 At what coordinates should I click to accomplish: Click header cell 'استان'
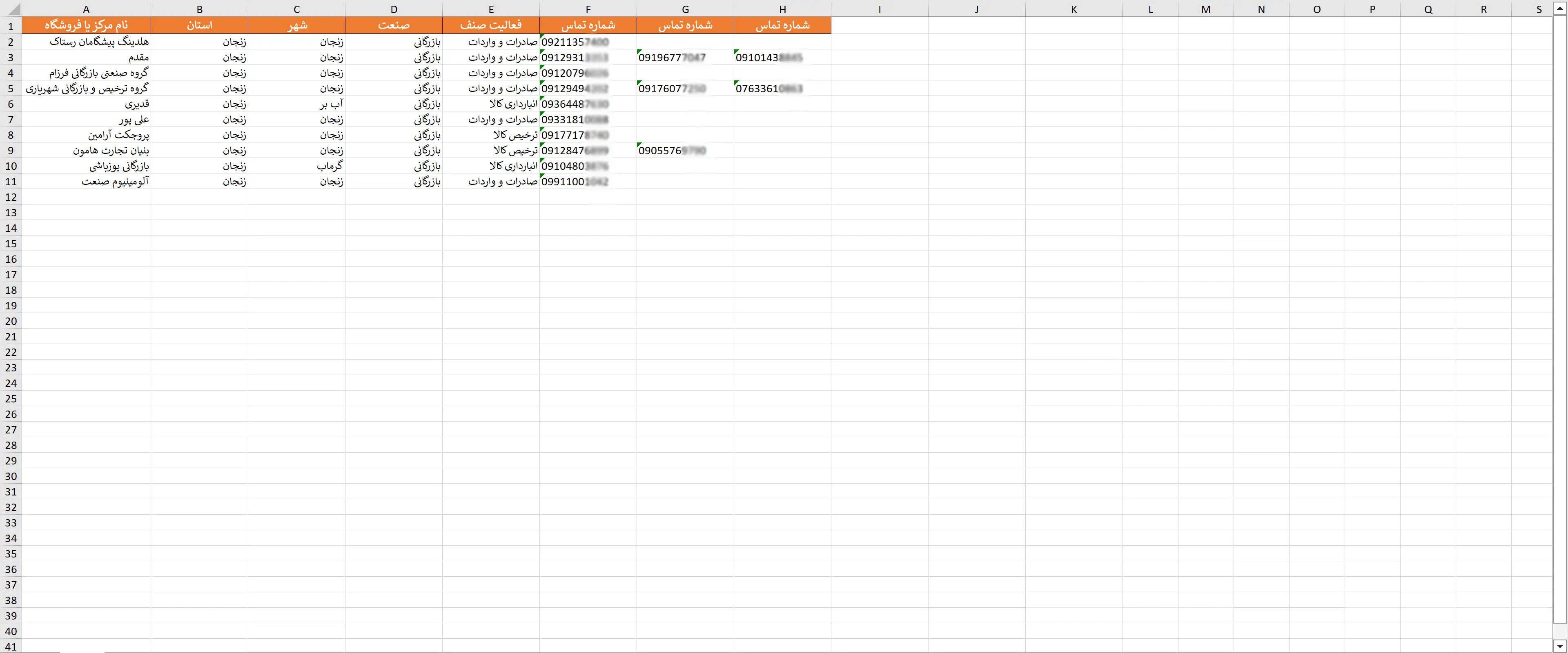click(x=199, y=25)
